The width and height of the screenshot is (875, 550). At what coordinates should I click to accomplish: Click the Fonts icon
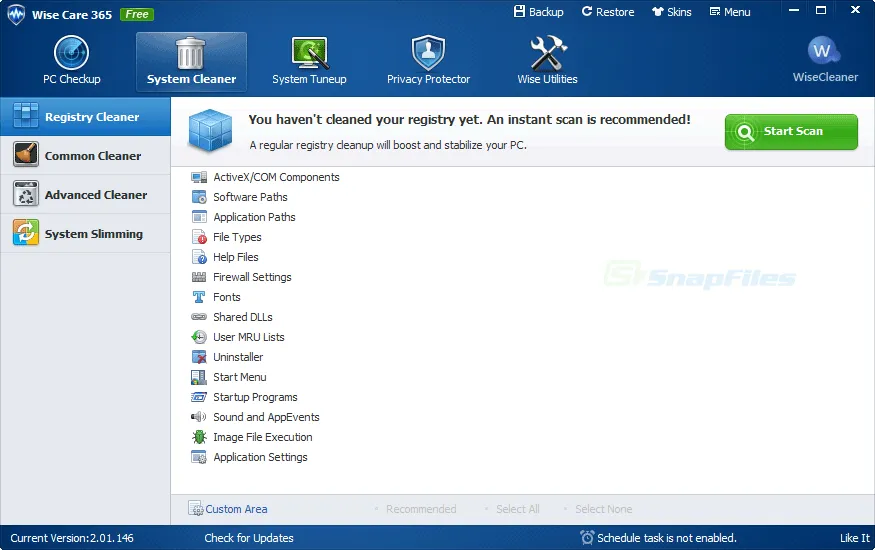click(199, 297)
